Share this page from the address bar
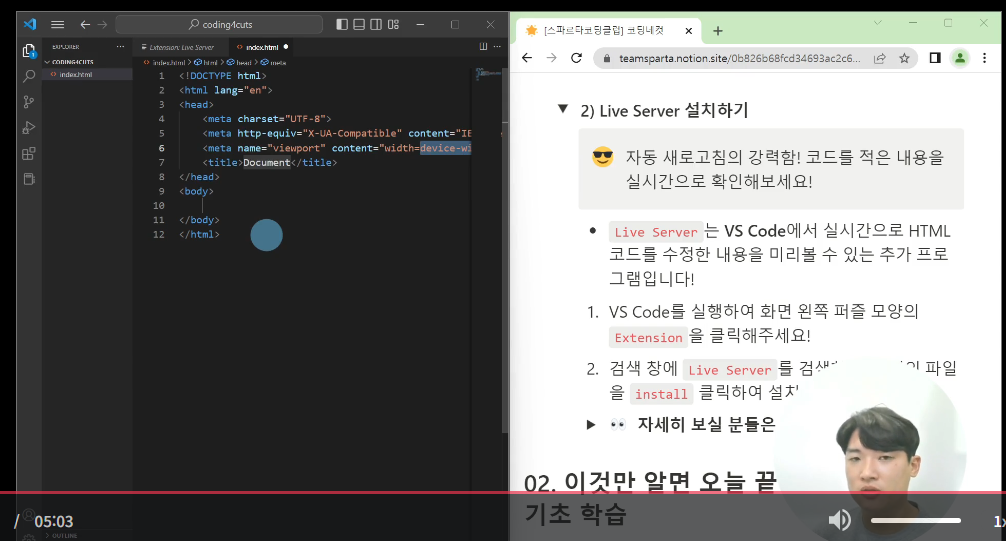The height and width of the screenshot is (541, 1006). (x=880, y=58)
